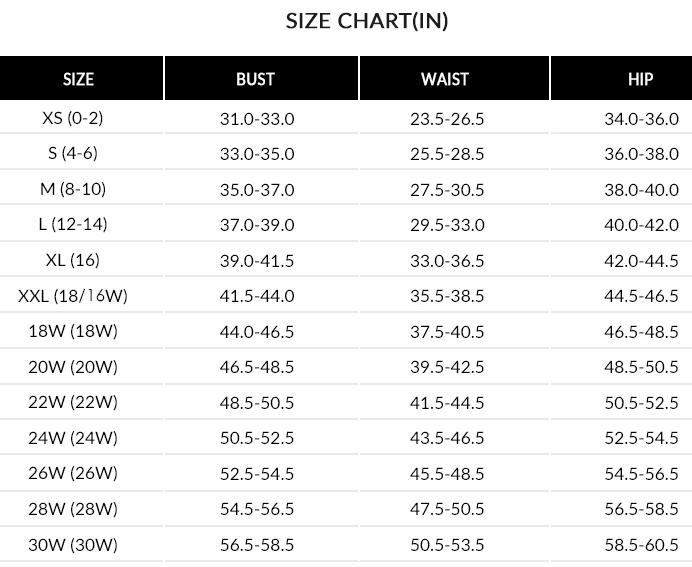Select the 22W (22W) size label
Image resolution: width=692 pixels, height=567 pixels.
click(73, 402)
